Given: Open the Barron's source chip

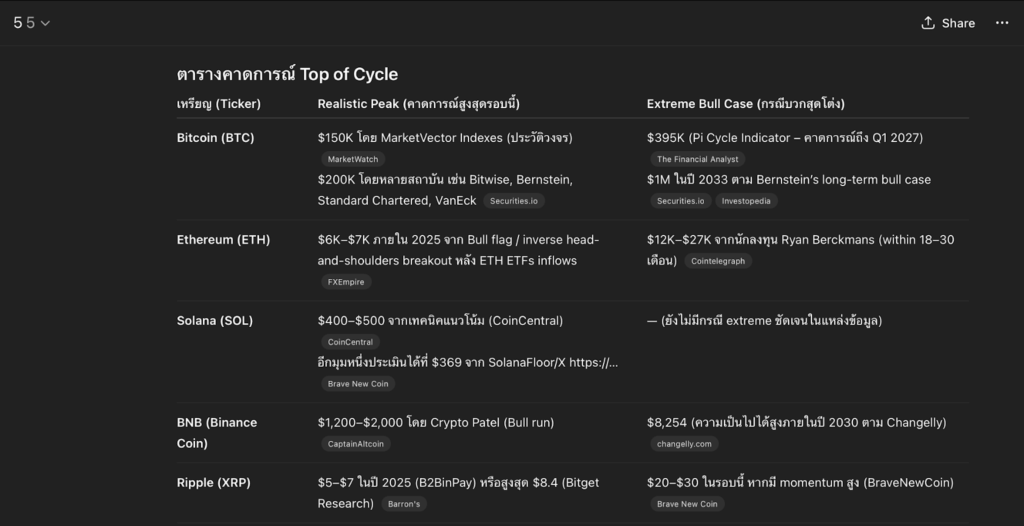Looking at the screenshot, I should coord(404,504).
